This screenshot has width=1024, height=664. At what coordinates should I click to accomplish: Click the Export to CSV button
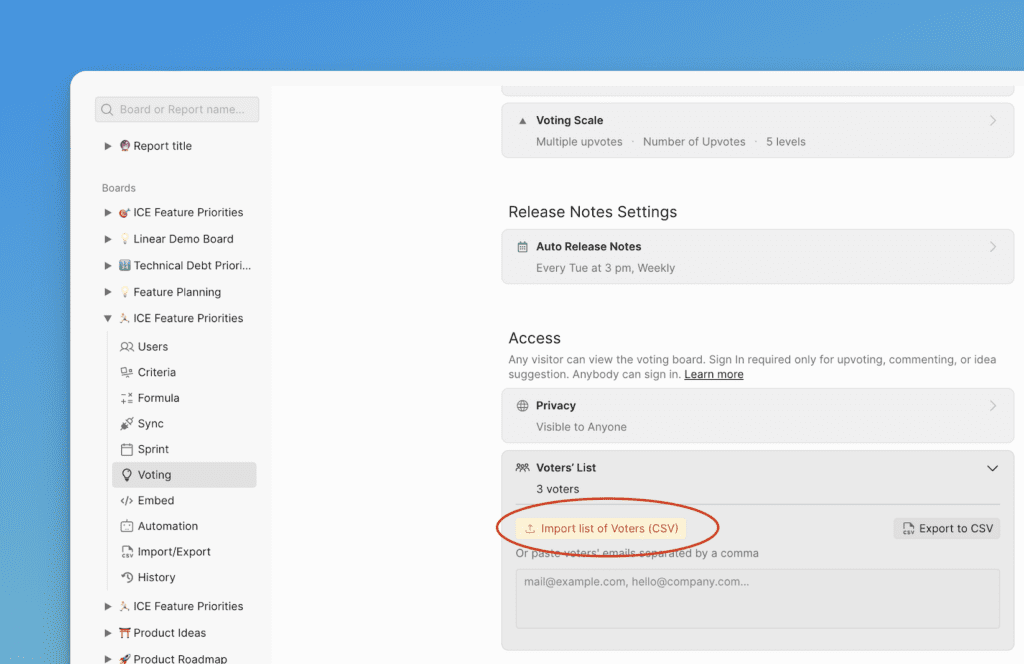[946, 528]
